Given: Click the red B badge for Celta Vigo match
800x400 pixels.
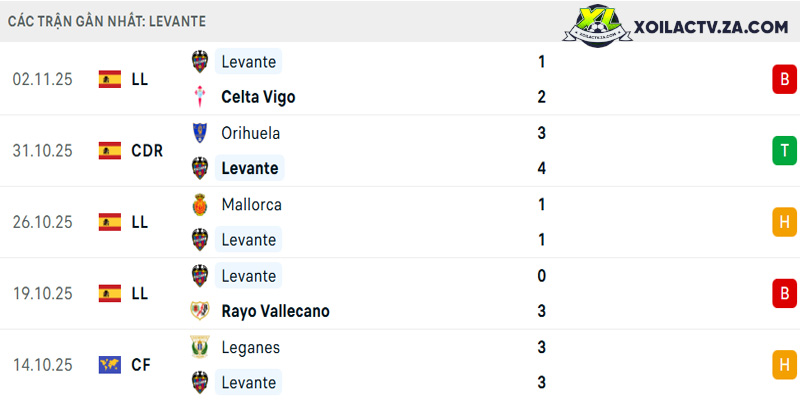Looking at the screenshot, I should point(784,79).
